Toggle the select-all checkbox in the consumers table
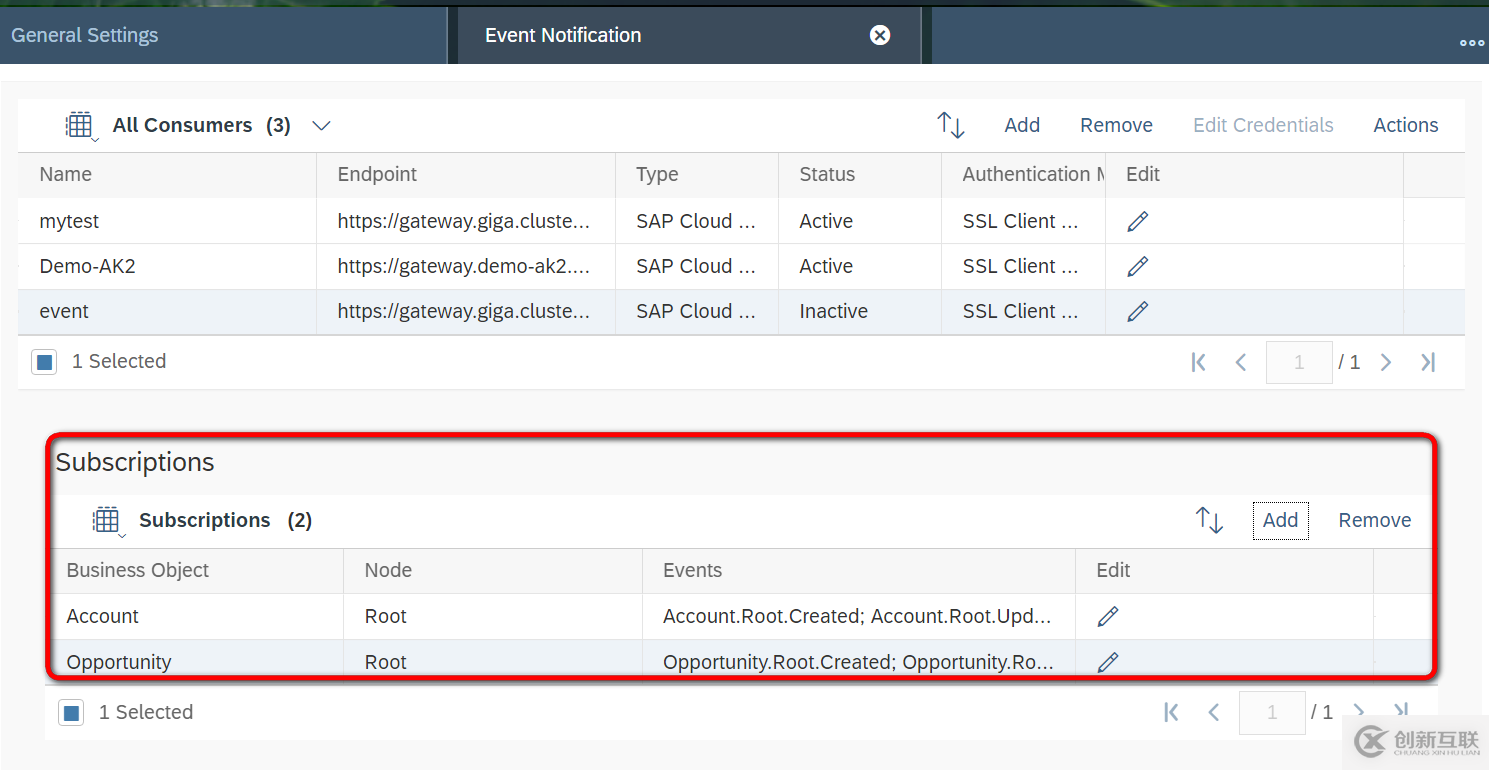This screenshot has width=1489, height=770. tap(44, 361)
